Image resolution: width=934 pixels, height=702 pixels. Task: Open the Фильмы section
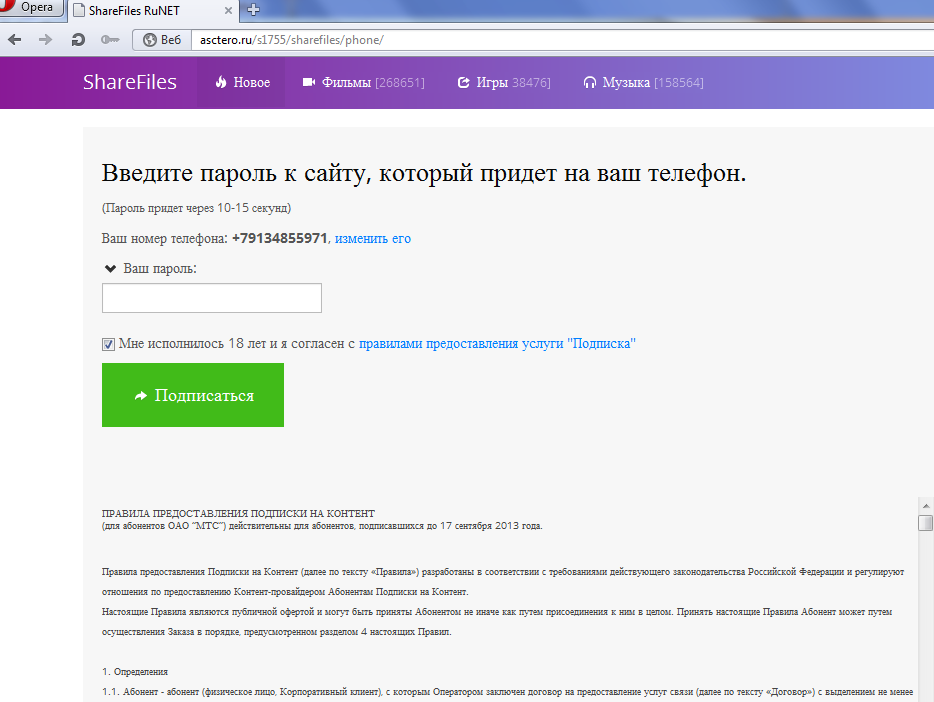click(x=364, y=82)
